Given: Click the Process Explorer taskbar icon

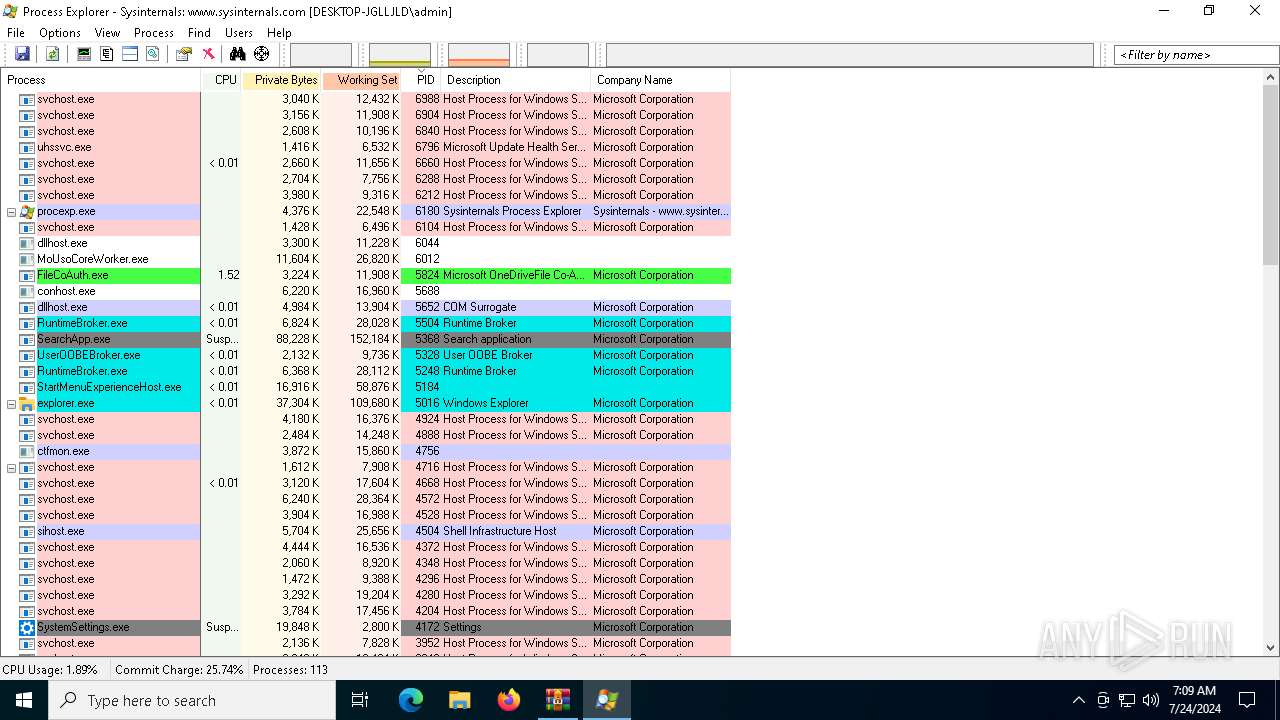Looking at the screenshot, I should (x=607, y=700).
